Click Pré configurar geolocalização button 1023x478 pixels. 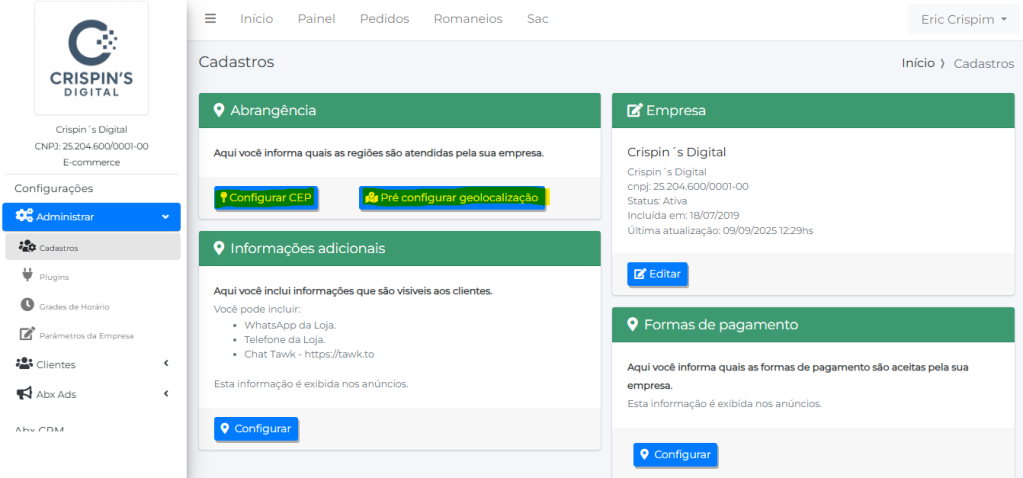tap(452, 198)
